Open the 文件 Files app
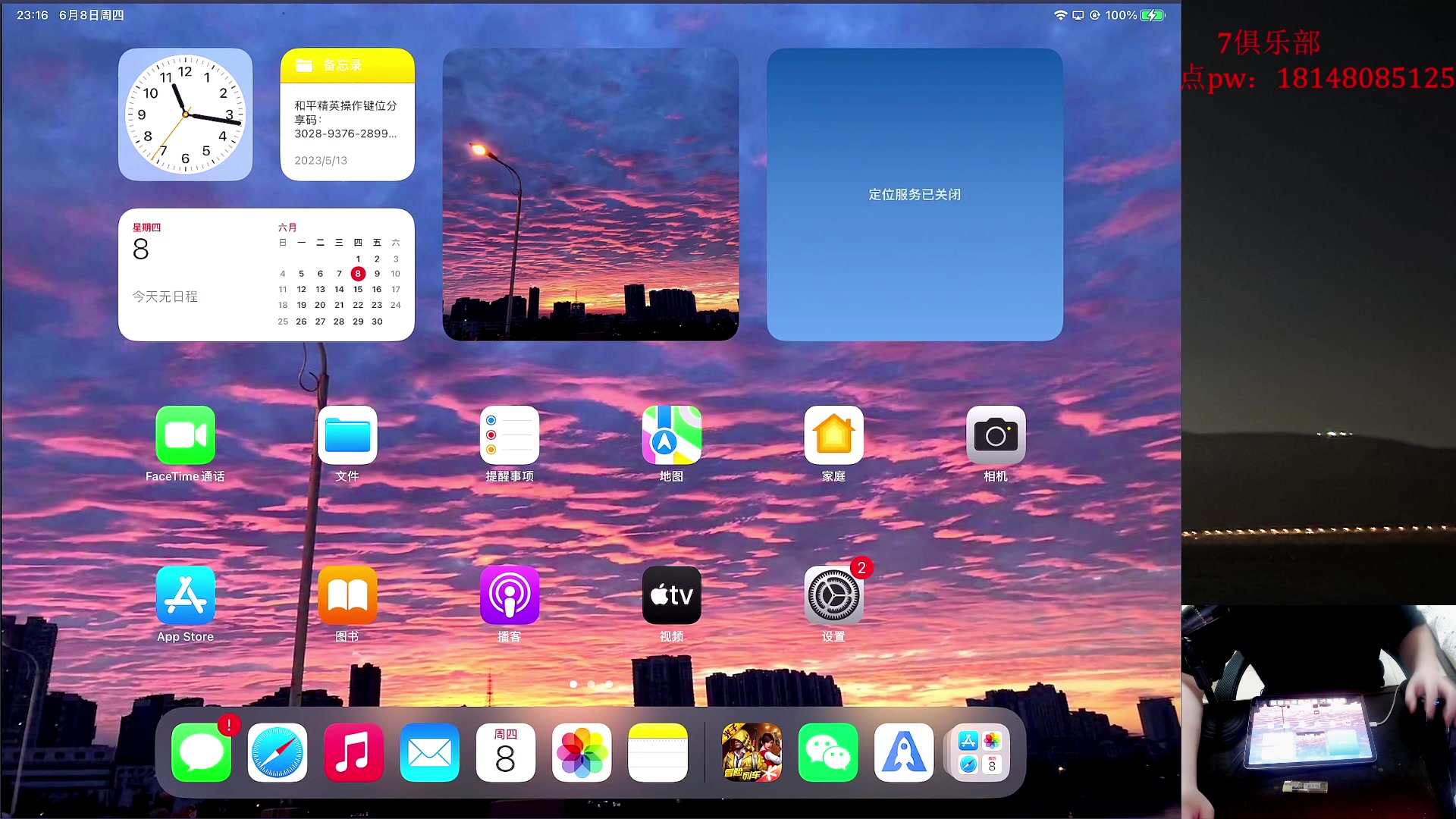Viewport: 1456px width, 819px height. 347,435
